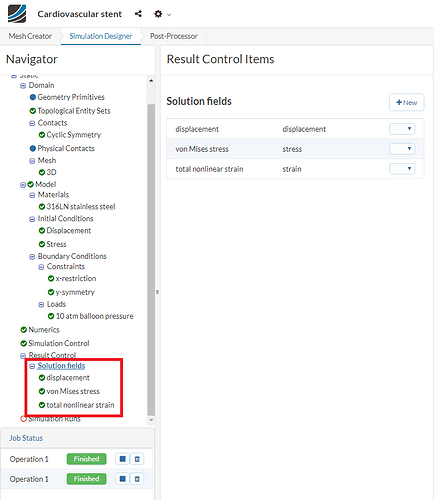Viewport: 434px width, 500px height.
Task: Click check icon beside 10 atm balloon pressure
Action: 51,316
